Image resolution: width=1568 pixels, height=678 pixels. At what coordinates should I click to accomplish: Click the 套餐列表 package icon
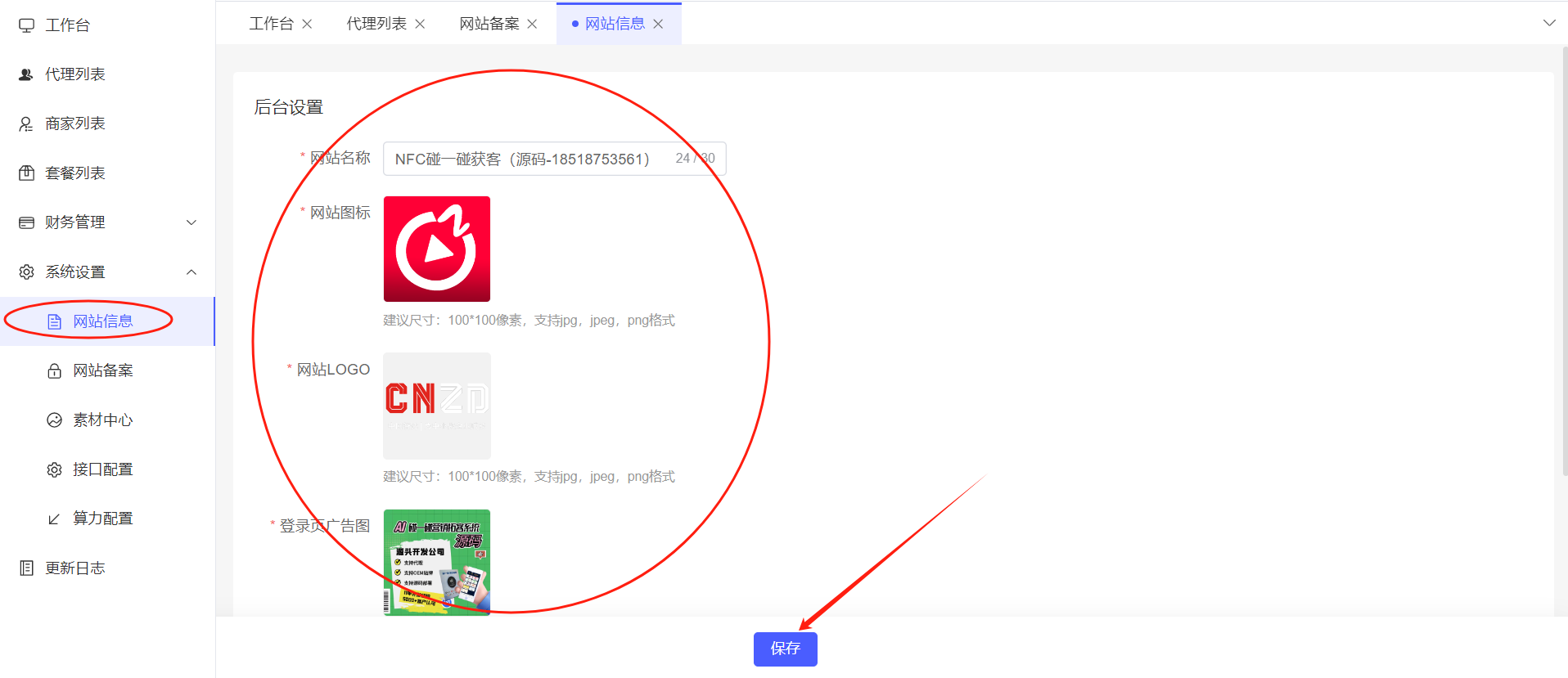27,173
